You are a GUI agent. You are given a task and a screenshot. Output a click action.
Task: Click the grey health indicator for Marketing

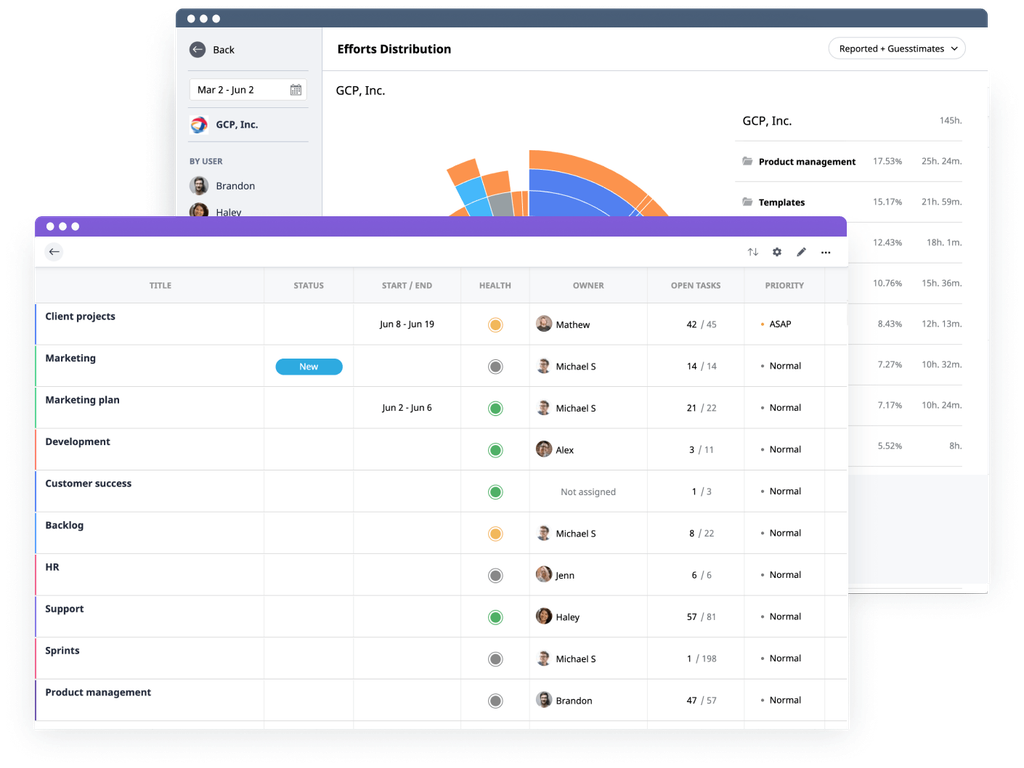pyautogui.click(x=496, y=366)
